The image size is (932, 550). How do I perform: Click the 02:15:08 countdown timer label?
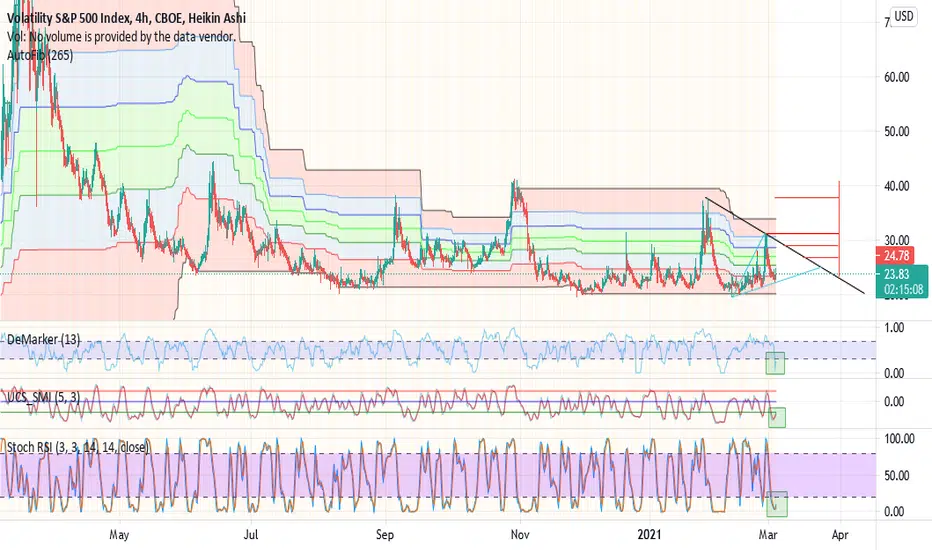click(901, 290)
